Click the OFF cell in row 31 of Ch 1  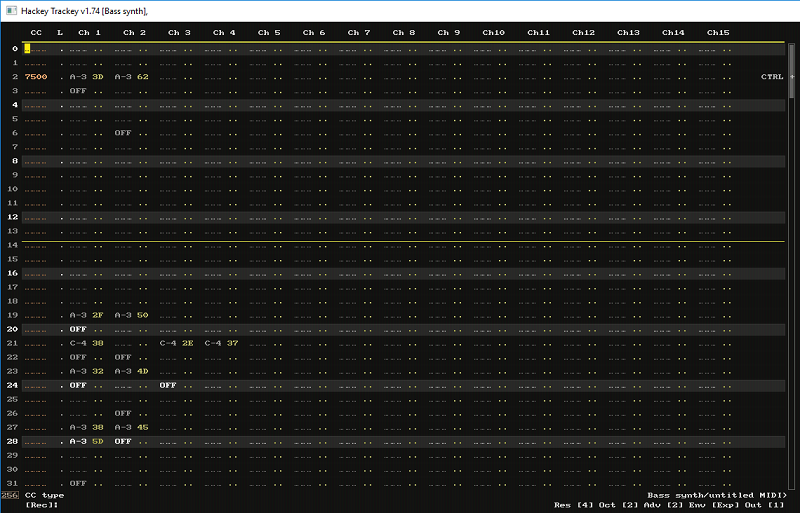click(78, 483)
